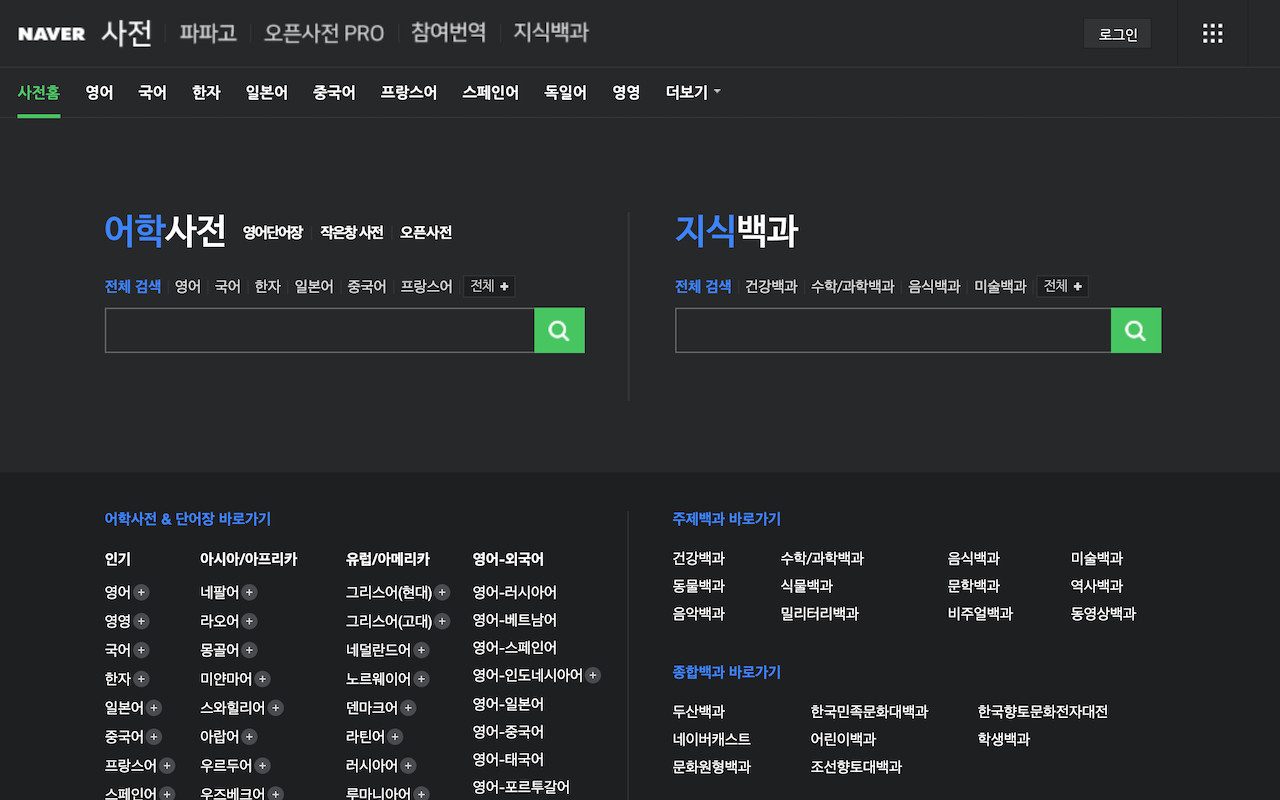Viewport: 1280px width, 800px height.
Task: Focus the 지식백과 search input field
Action: 893,330
